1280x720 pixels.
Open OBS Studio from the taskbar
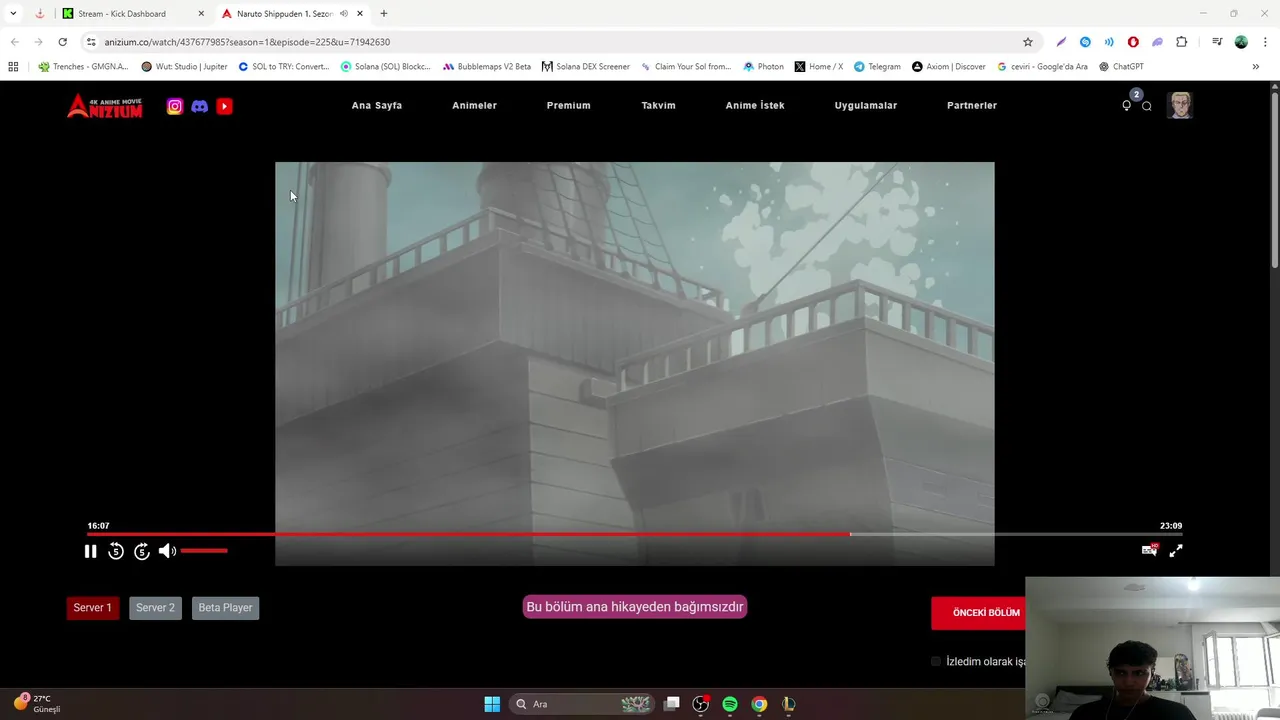701,704
